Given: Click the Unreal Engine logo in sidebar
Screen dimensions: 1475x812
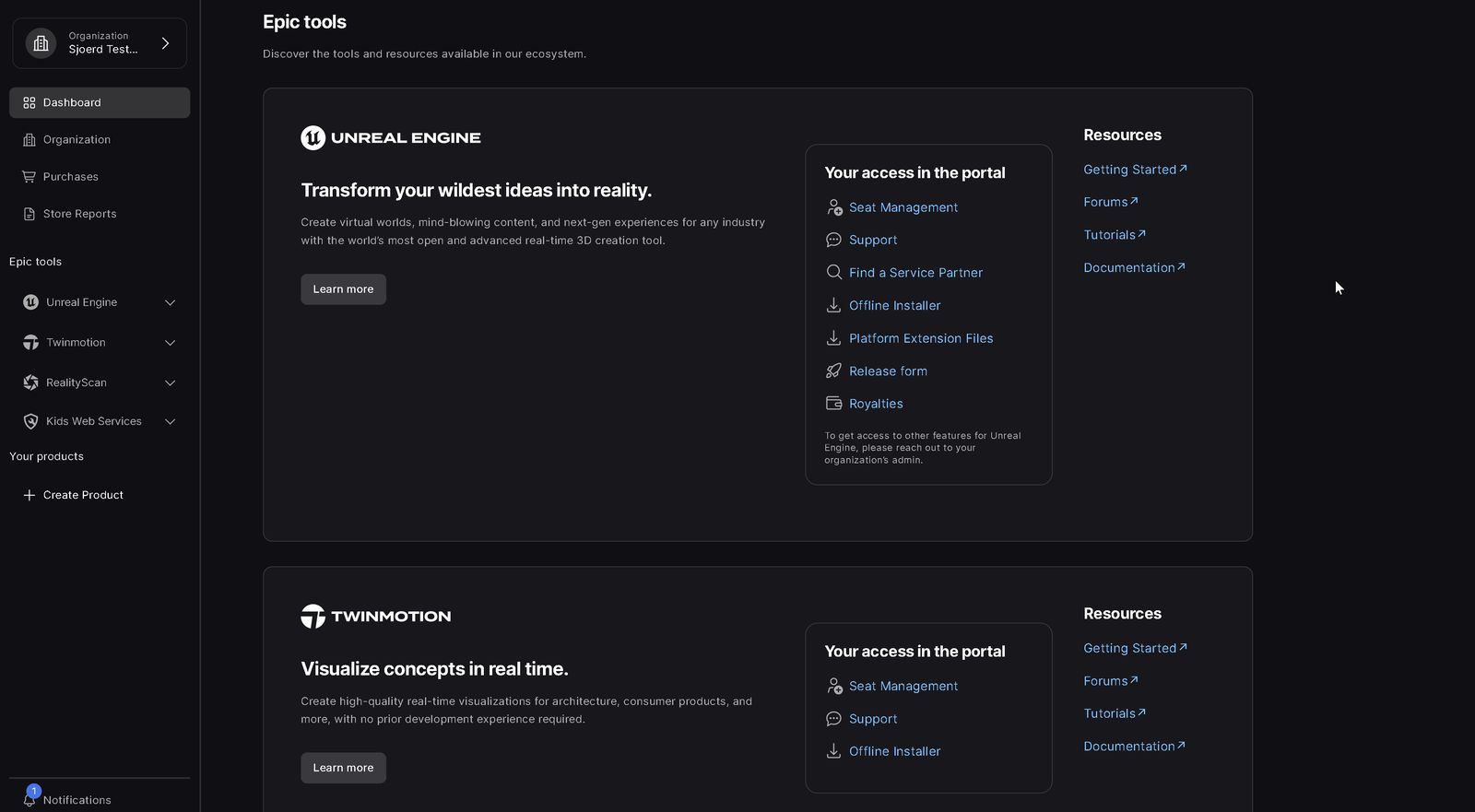Looking at the screenshot, I should [30, 302].
